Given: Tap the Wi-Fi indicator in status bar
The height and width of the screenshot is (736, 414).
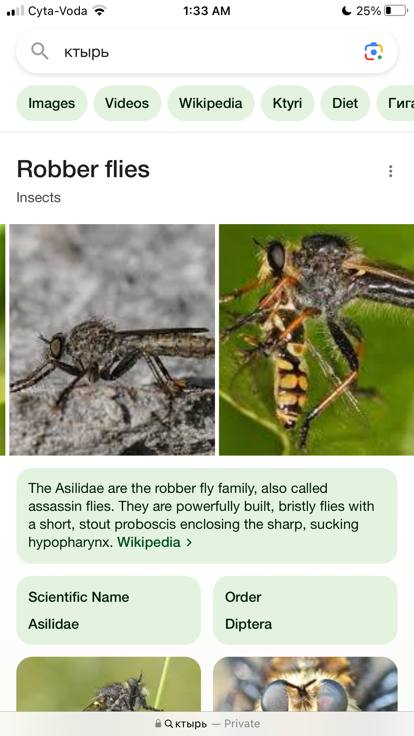Looking at the screenshot, I should coord(99,10).
